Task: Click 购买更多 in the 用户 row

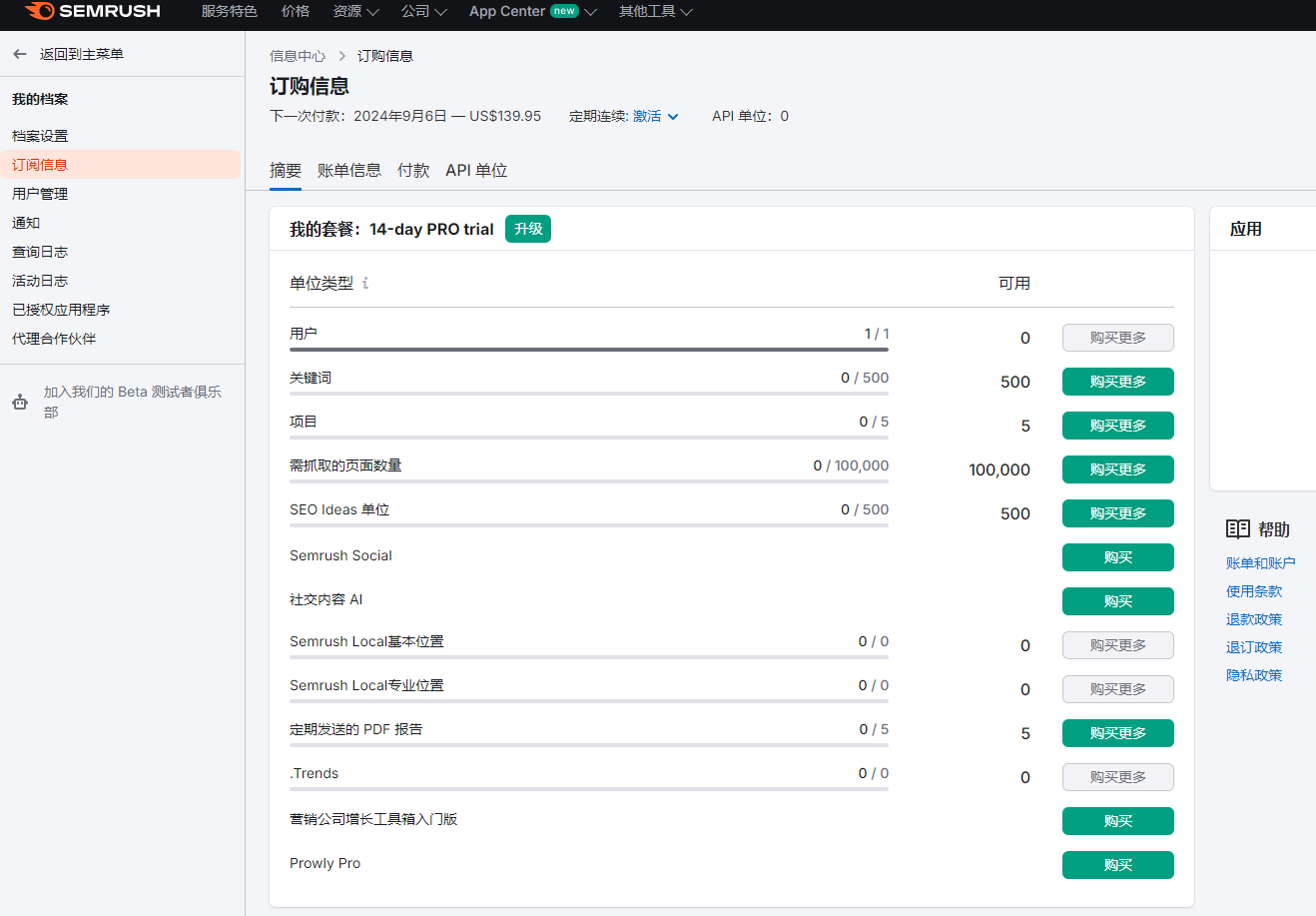Action: 1118,338
